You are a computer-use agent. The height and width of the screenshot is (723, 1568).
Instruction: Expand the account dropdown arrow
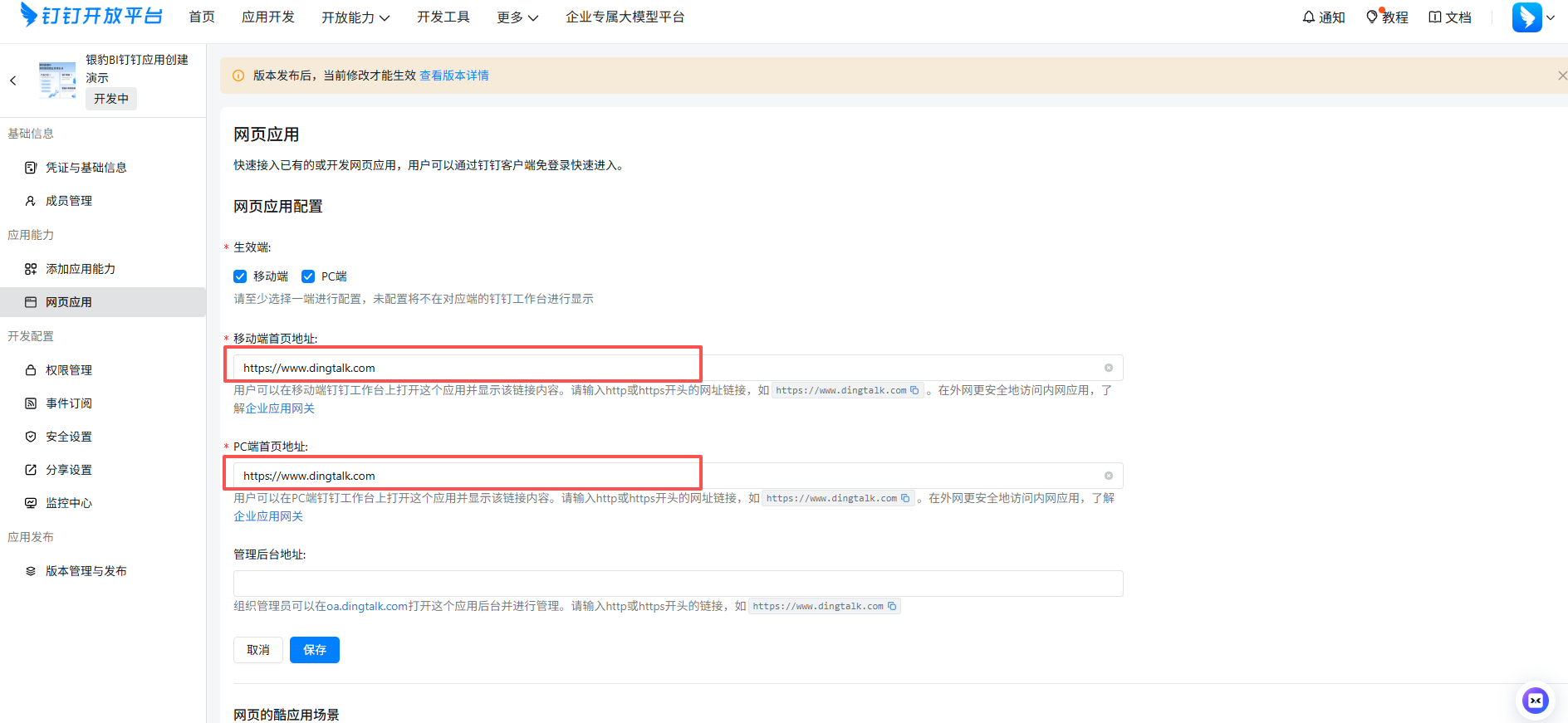coord(1551,17)
